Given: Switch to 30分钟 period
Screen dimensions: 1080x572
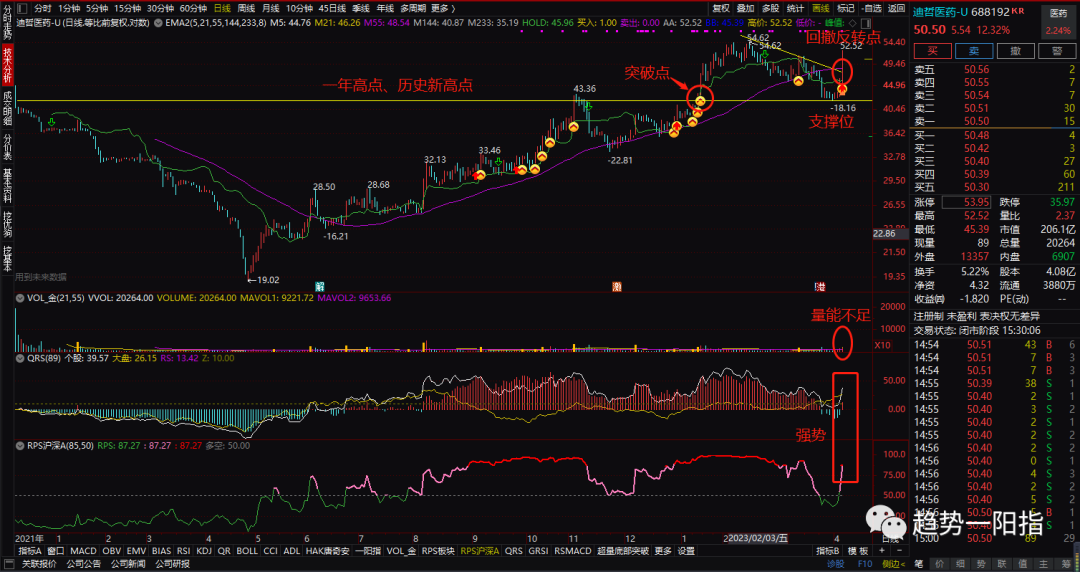Looking at the screenshot, I should (160, 8).
